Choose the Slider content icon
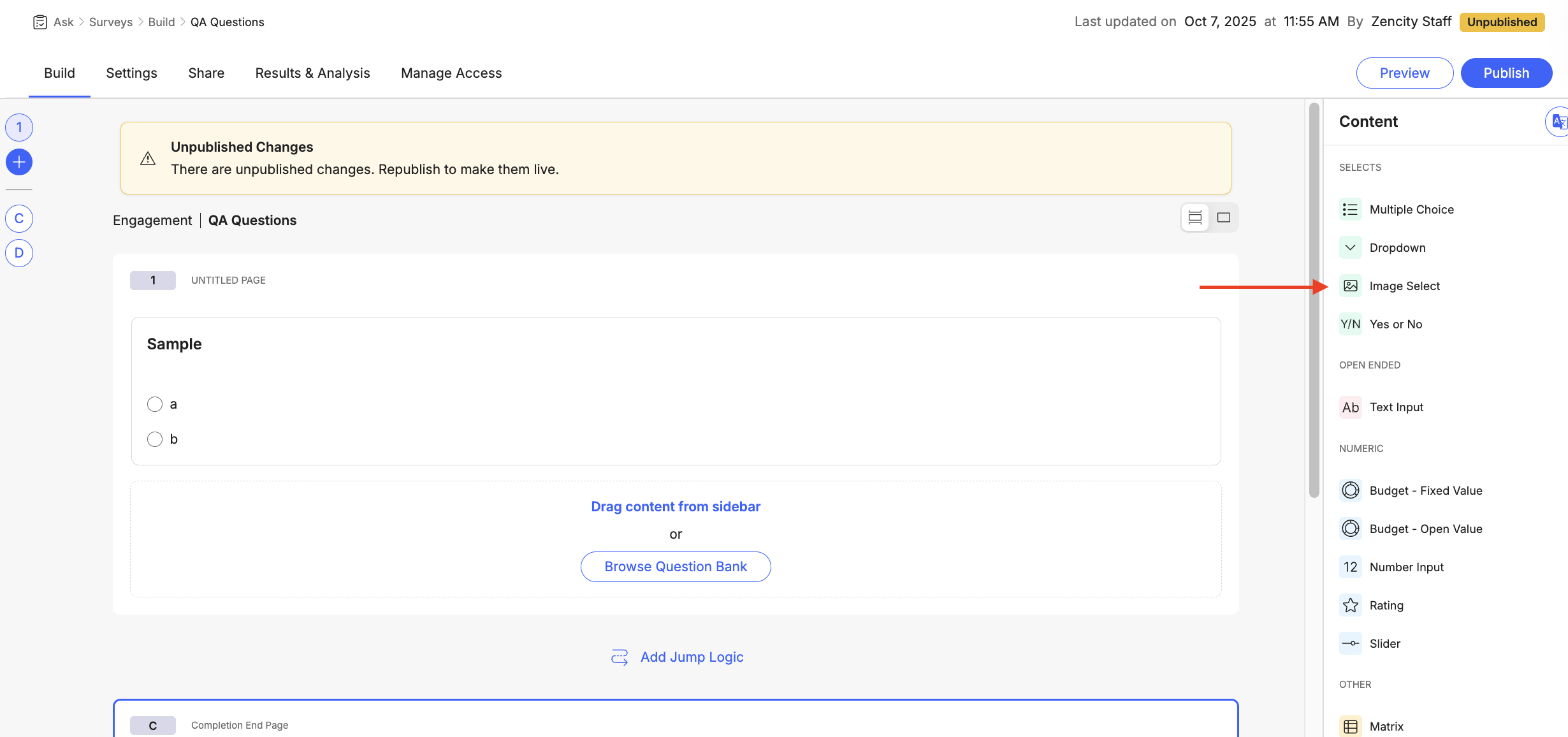 [x=1350, y=644]
